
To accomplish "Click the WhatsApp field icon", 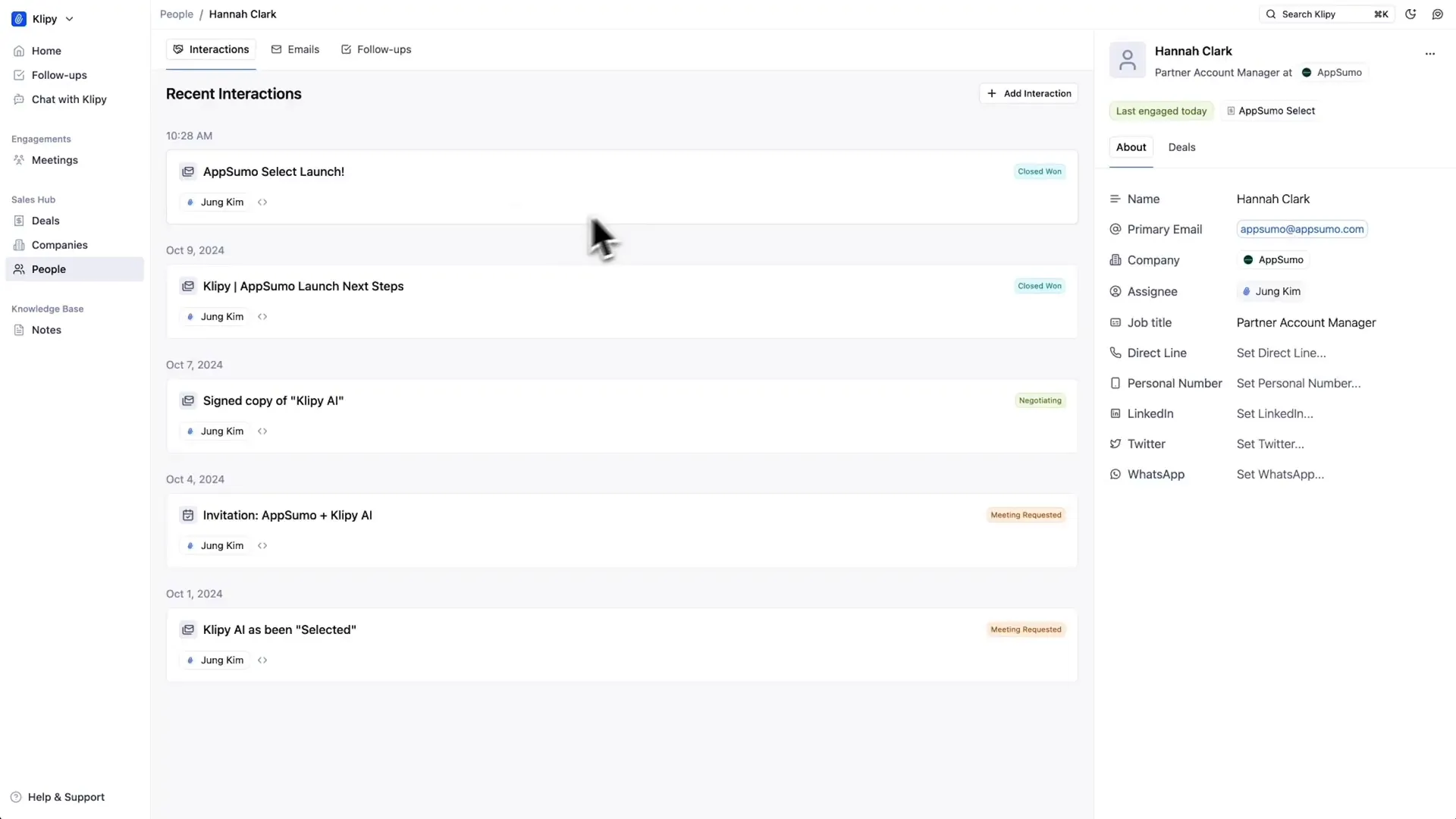I will [1115, 474].
